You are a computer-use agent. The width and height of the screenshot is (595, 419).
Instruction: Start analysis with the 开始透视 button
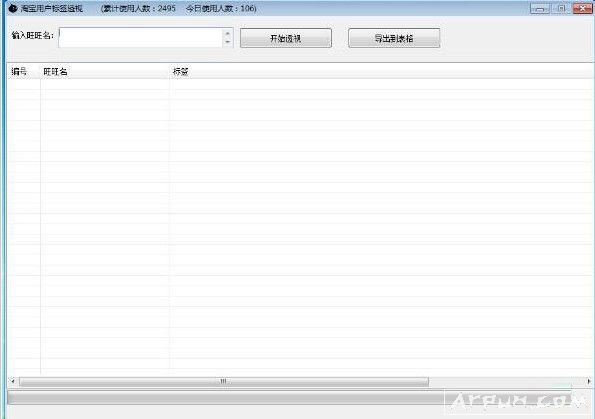click(286, 38)
